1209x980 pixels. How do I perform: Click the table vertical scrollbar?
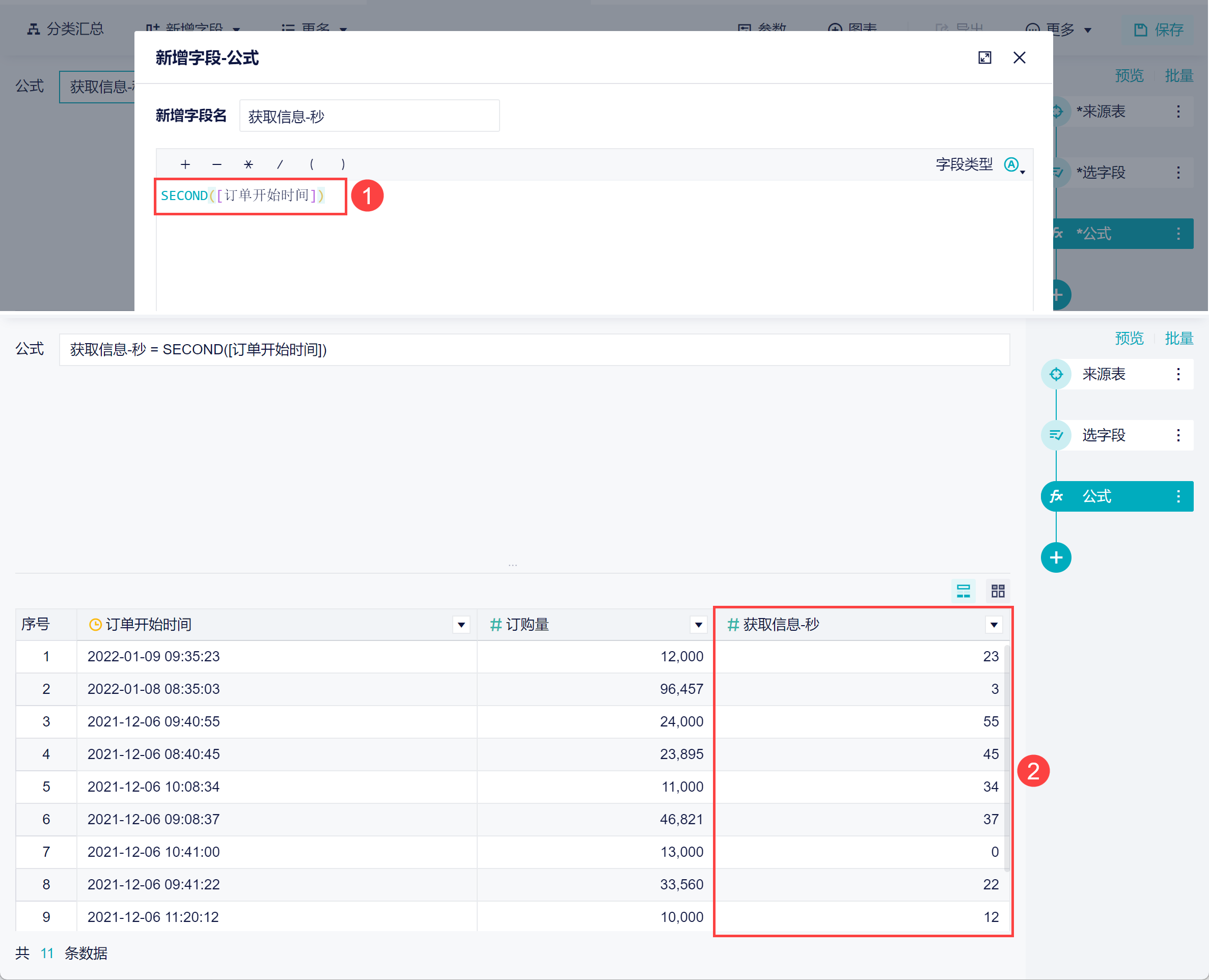(1007, 758)
